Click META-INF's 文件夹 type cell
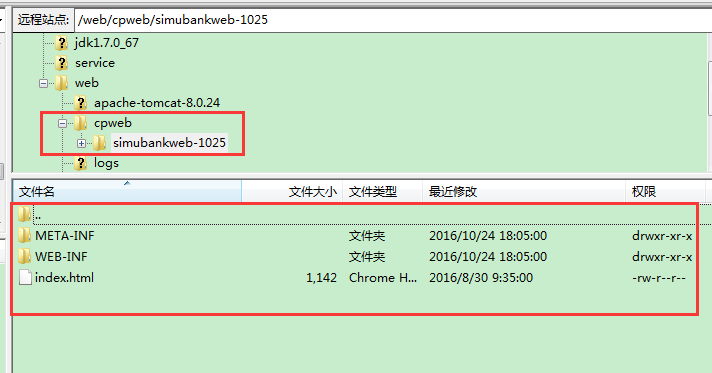712x373 pixels. point(367,235)
